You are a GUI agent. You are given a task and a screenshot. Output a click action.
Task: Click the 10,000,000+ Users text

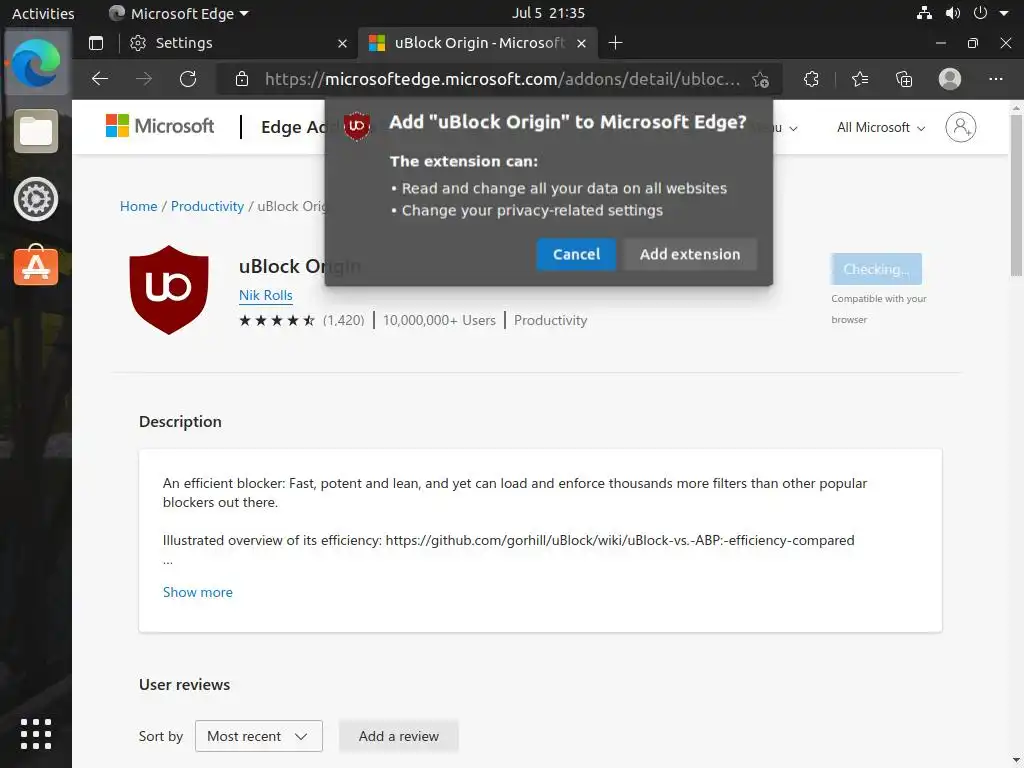point(439,320)
